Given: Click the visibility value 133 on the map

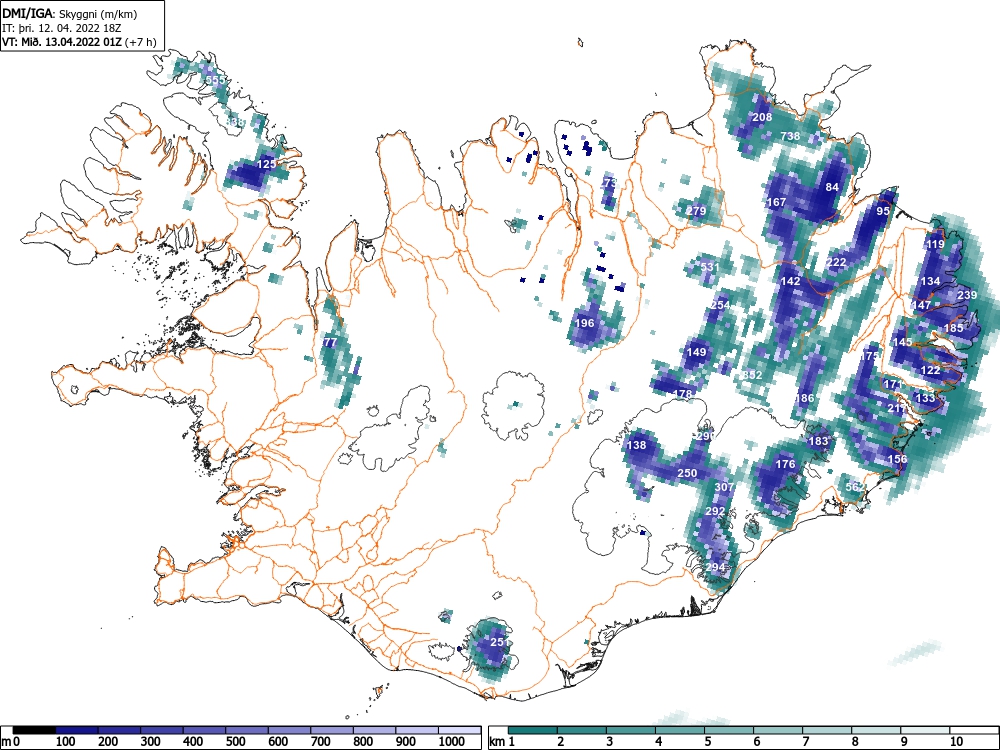Looking at the screenshot, I should coord(925,398).
